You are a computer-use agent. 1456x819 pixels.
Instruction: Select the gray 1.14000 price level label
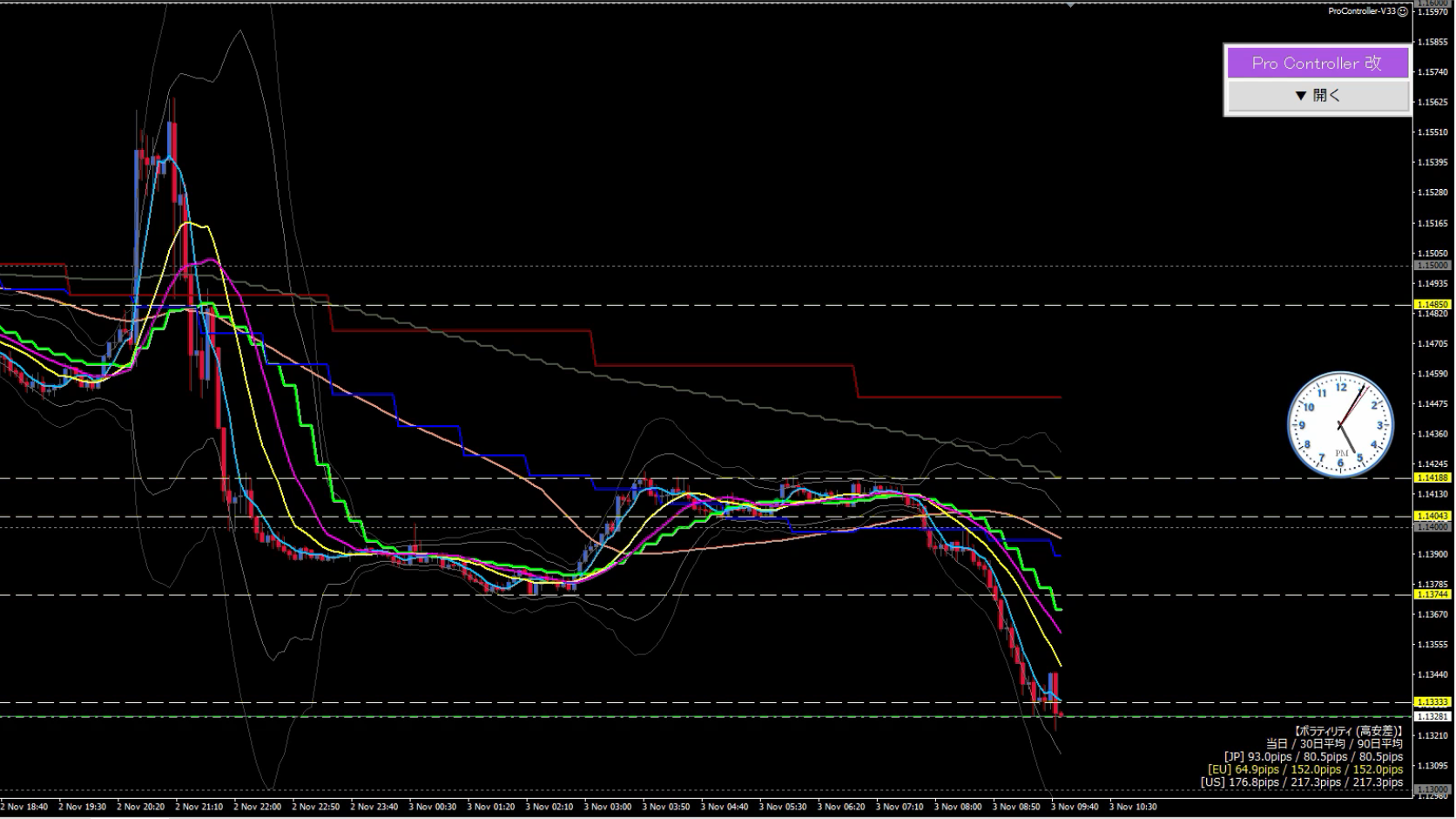pos(1432,527)
